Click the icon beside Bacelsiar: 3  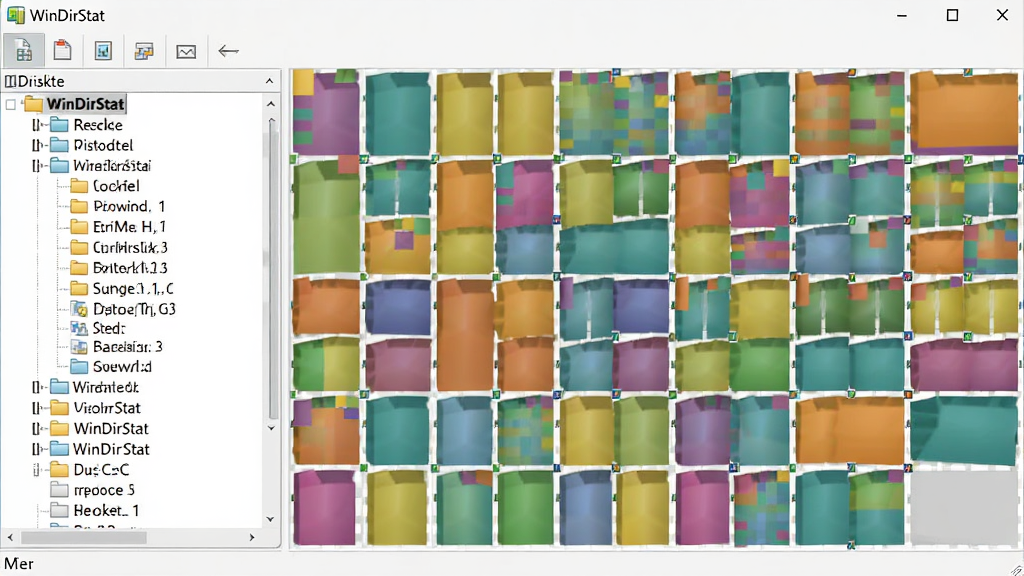[79, 347]
